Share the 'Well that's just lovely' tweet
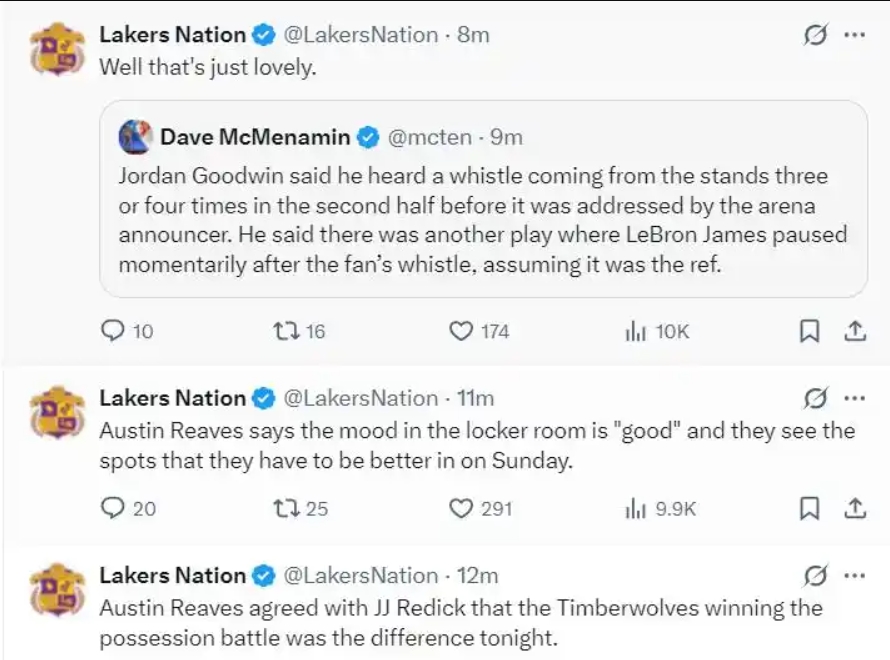 pyautogui.click(x=855, y=331)
